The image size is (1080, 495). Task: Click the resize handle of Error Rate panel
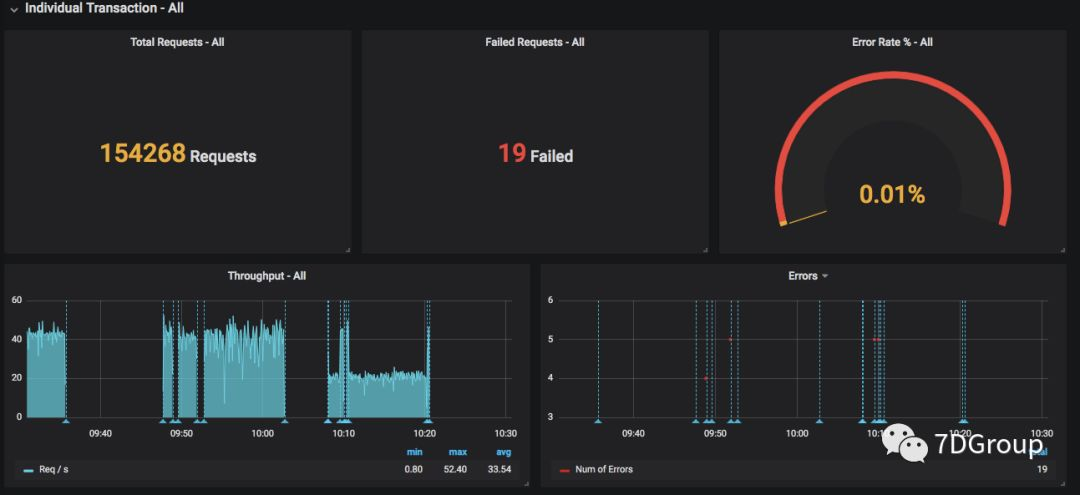pos(1063,250)
